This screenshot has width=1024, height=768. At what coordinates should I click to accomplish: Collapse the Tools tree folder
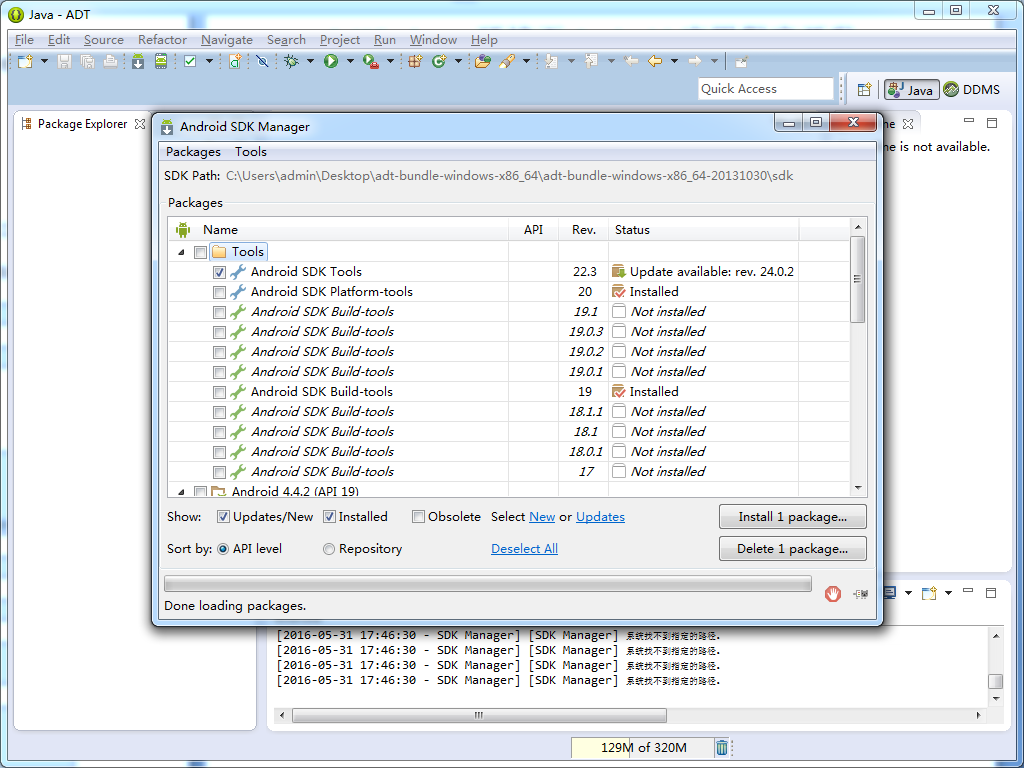pyautogui.click(x=182, y=252)
